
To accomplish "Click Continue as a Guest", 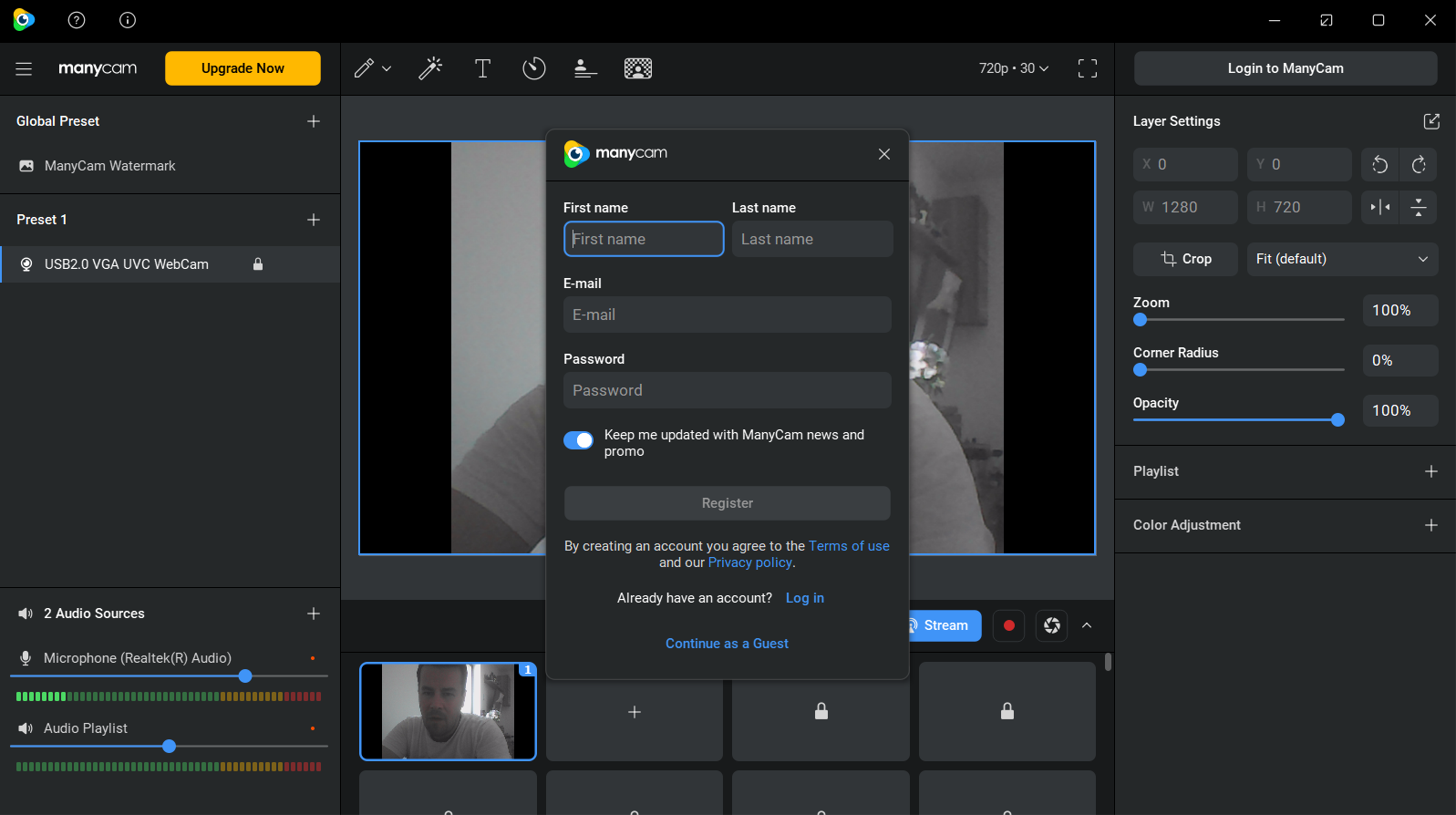I will tap(727, 644).
